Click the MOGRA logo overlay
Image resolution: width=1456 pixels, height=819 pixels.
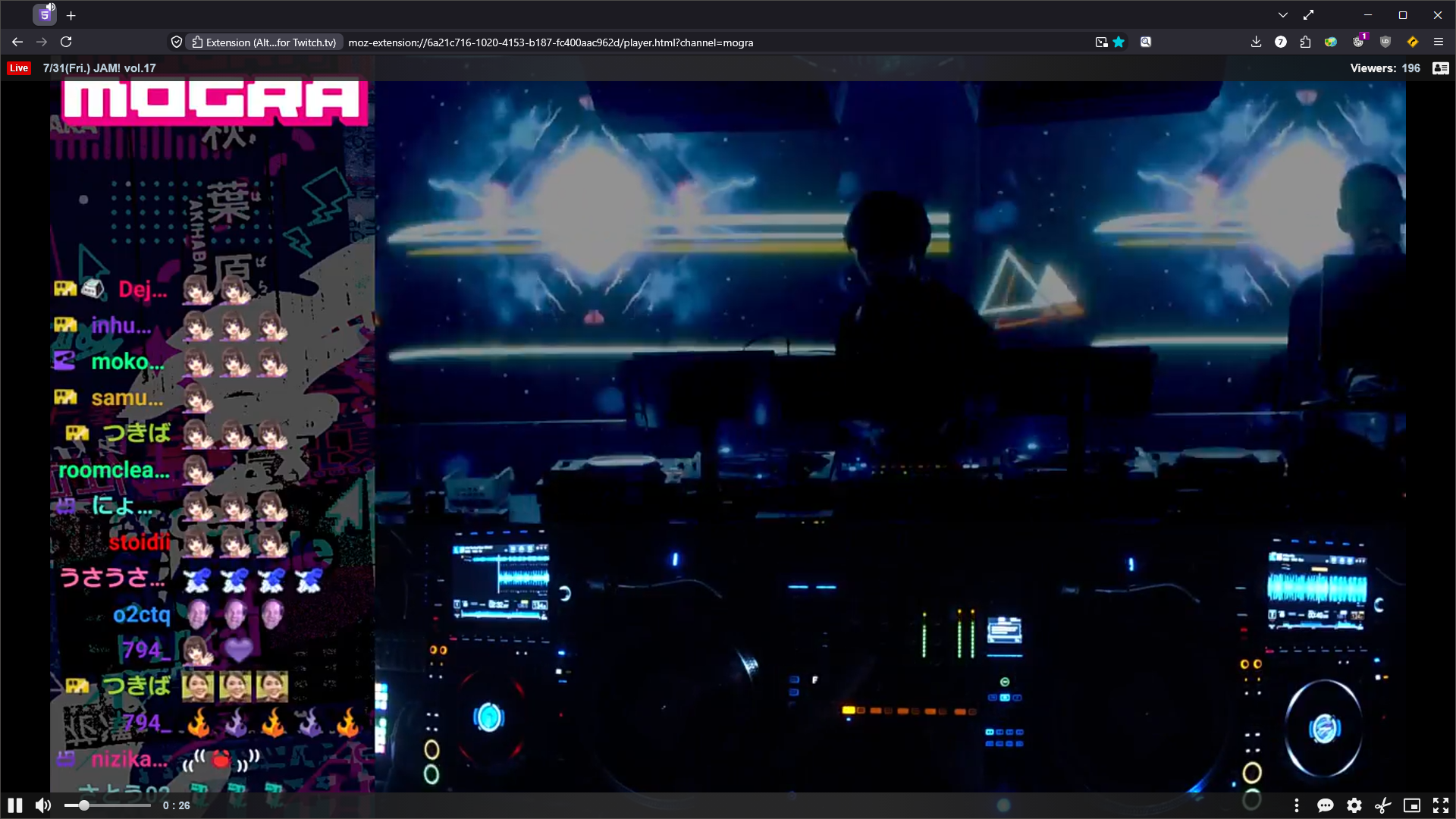(215, 102)
